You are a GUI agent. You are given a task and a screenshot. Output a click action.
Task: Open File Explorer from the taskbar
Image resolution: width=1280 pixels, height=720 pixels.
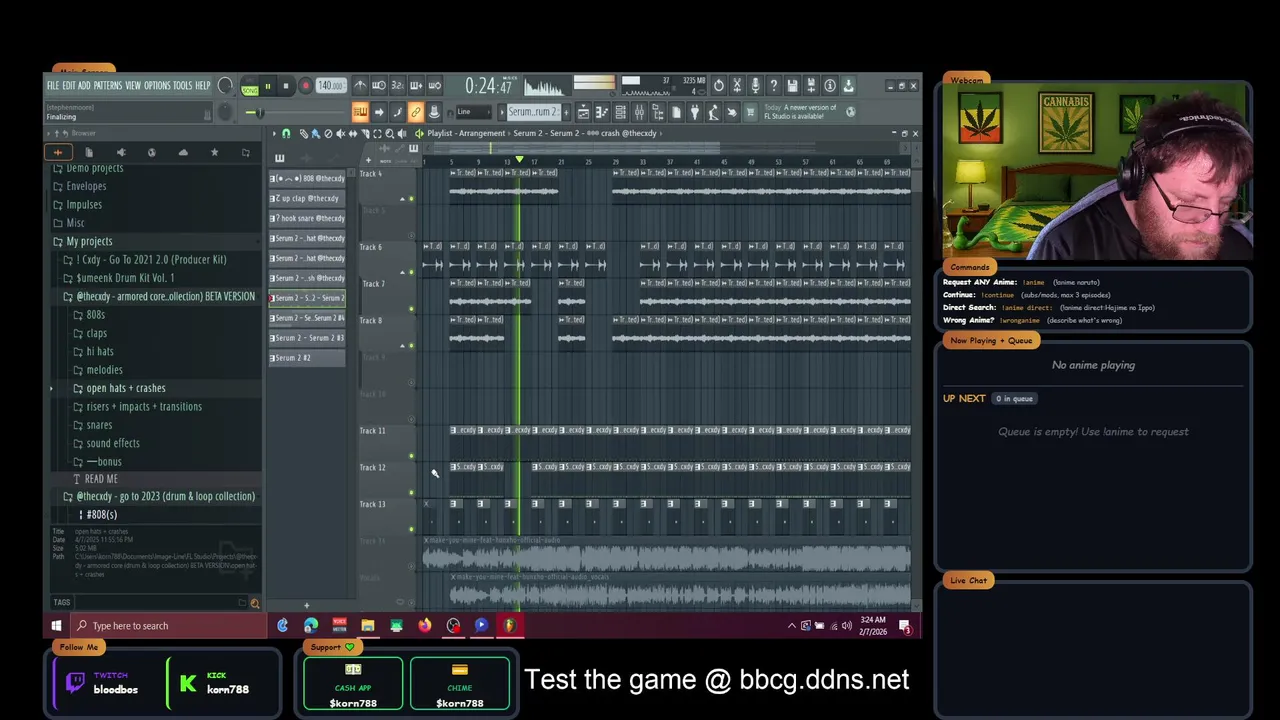(368, 625)
